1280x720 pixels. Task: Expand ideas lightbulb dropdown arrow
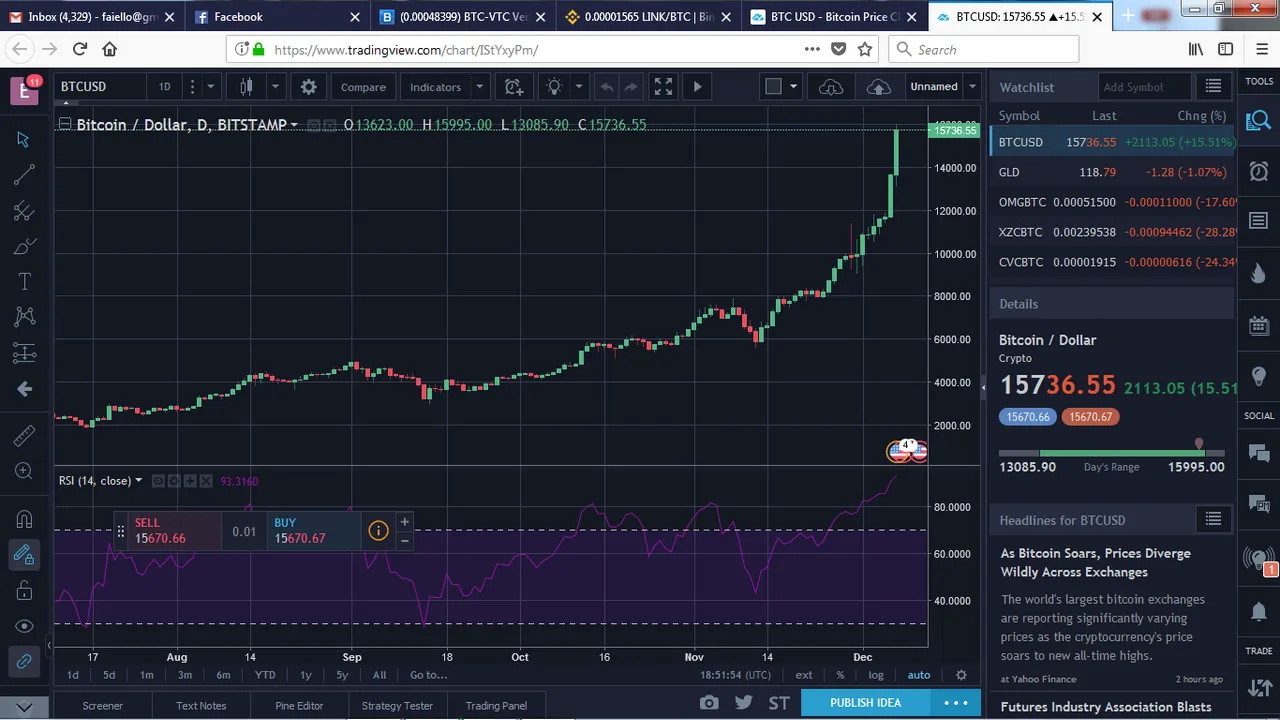(x=578, y=87)
